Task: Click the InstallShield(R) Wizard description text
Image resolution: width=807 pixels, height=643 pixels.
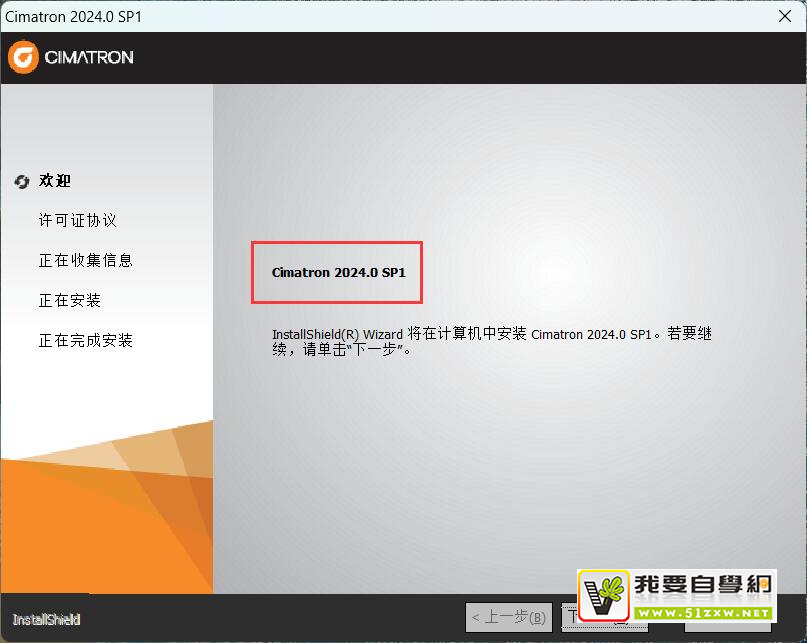Action: (x=492, y=341)
